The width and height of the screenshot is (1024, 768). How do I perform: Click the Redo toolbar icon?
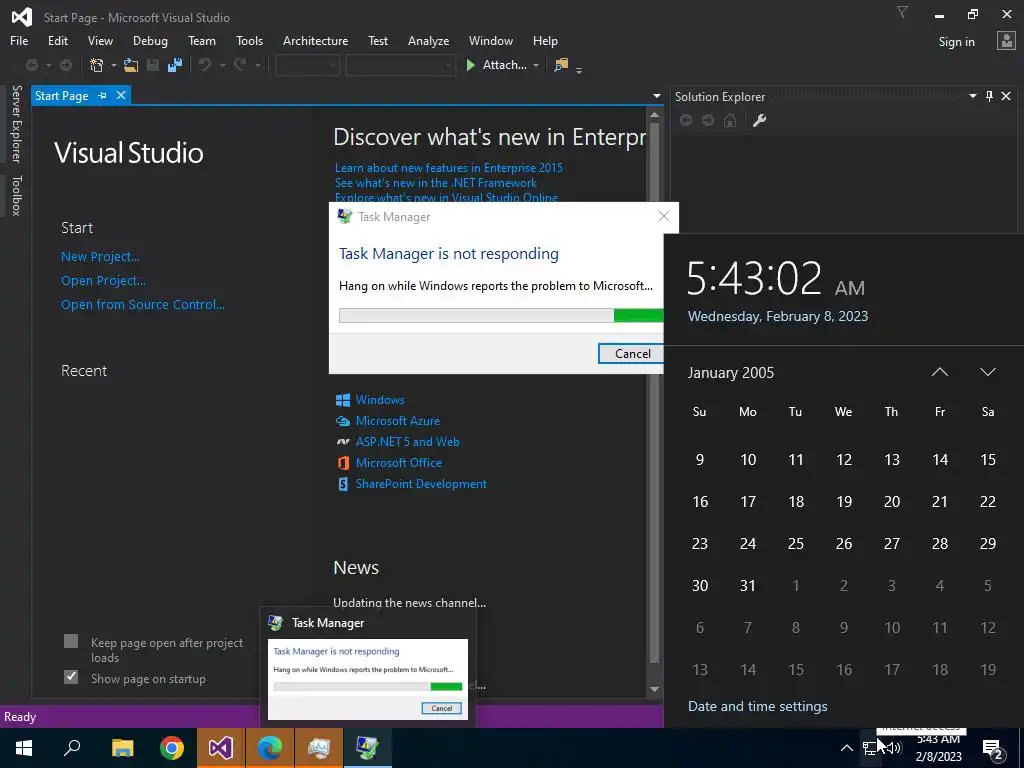click(240, 65)
